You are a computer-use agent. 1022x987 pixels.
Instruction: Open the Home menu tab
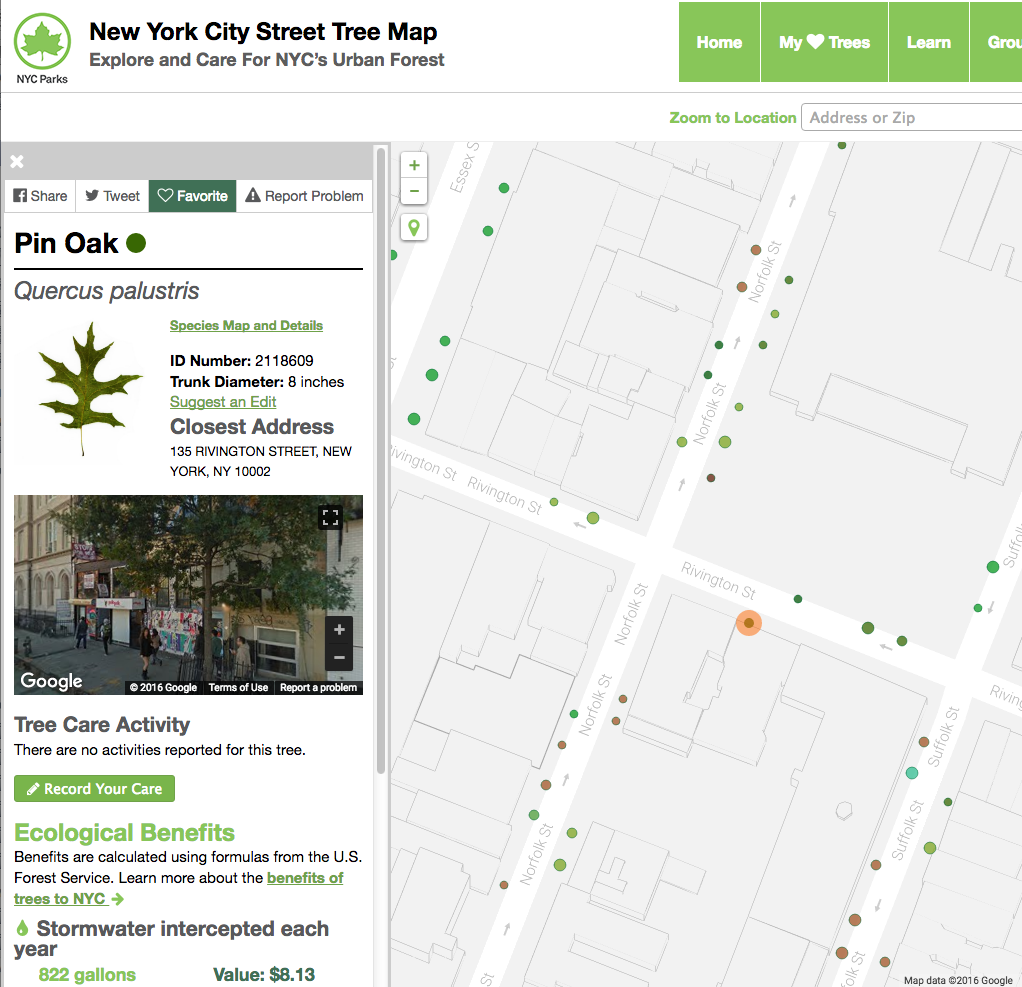719,42
